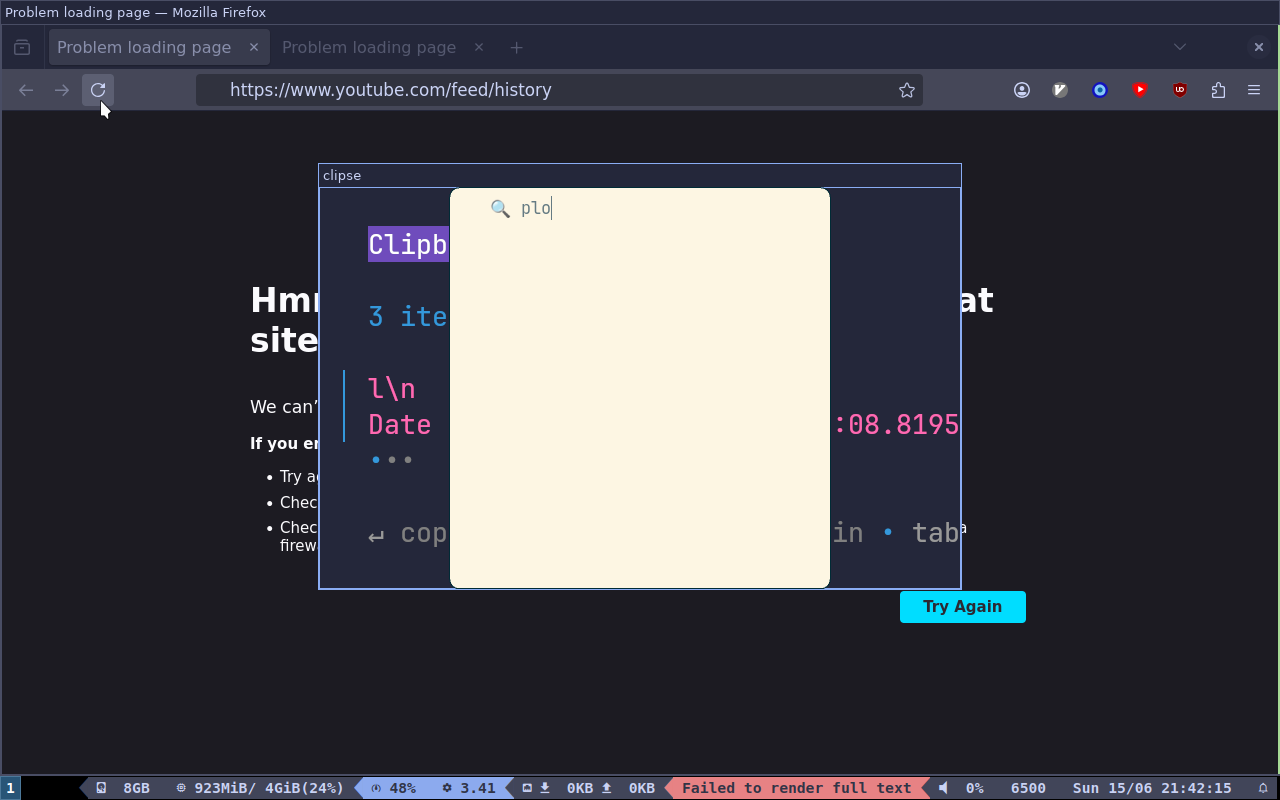Click the upload arrow icon beside 0KB
This screenshot has width=1280, height=800.
pos(607,788)
